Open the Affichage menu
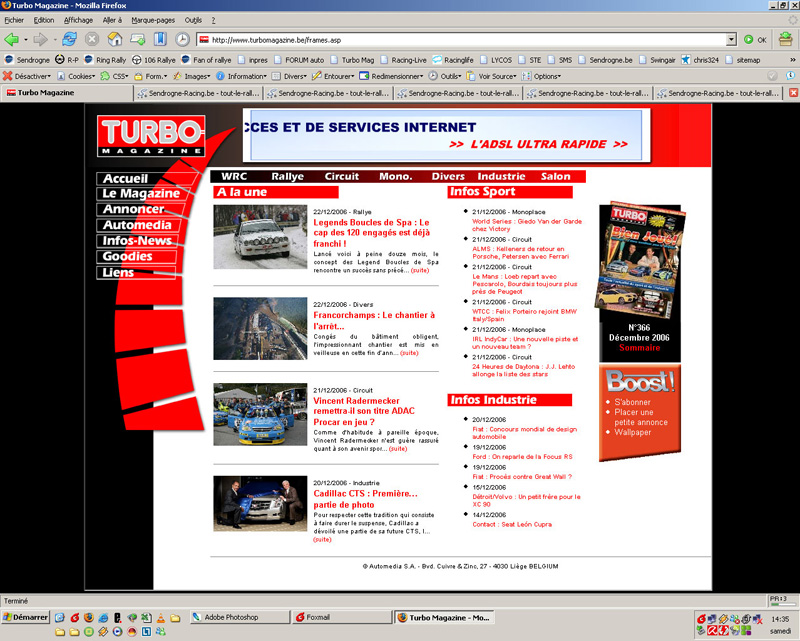800x641 pixels. [x=78, y=20]
